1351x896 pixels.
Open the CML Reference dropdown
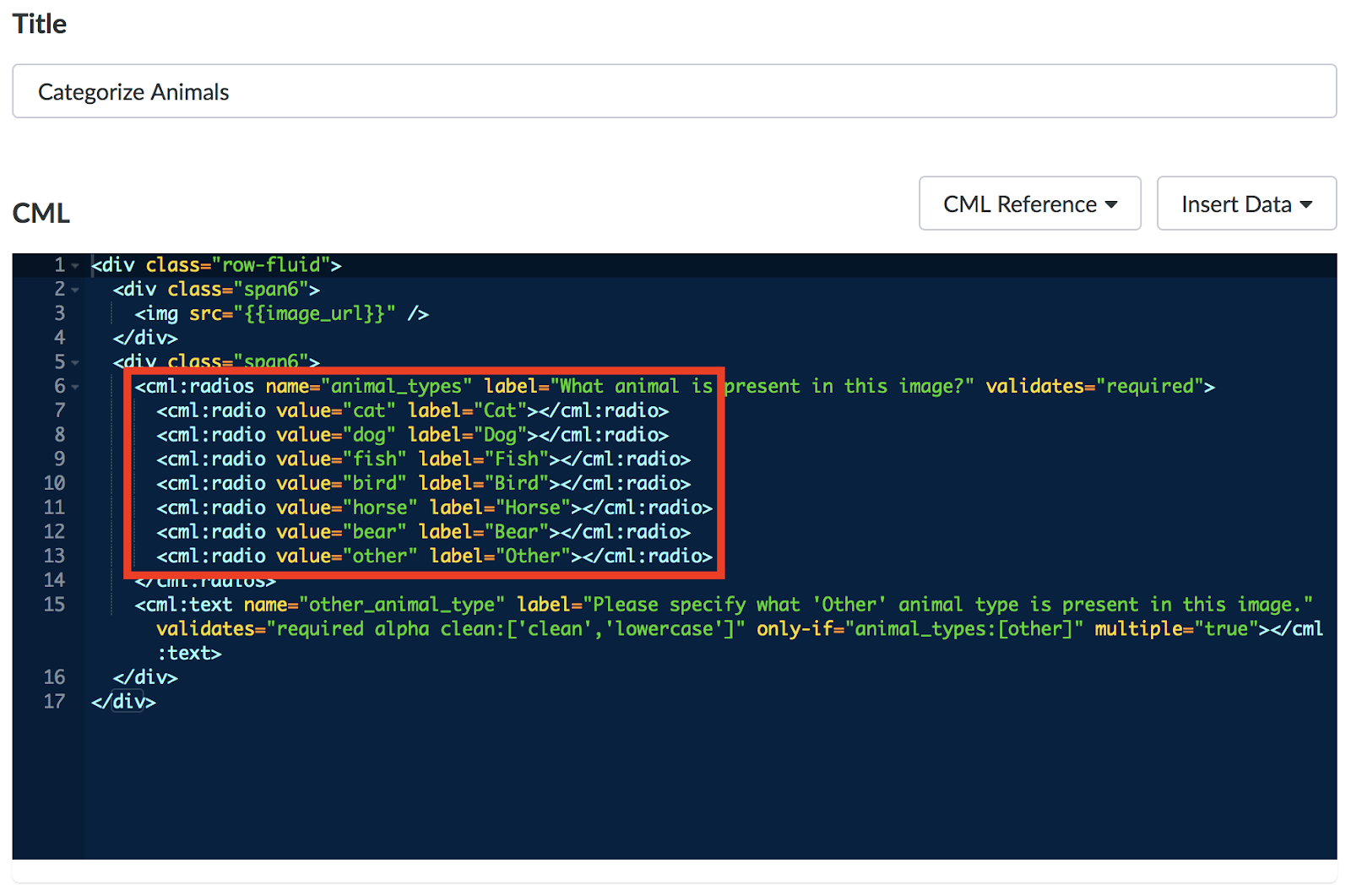pyautogui.click(x=1029, y=204)
